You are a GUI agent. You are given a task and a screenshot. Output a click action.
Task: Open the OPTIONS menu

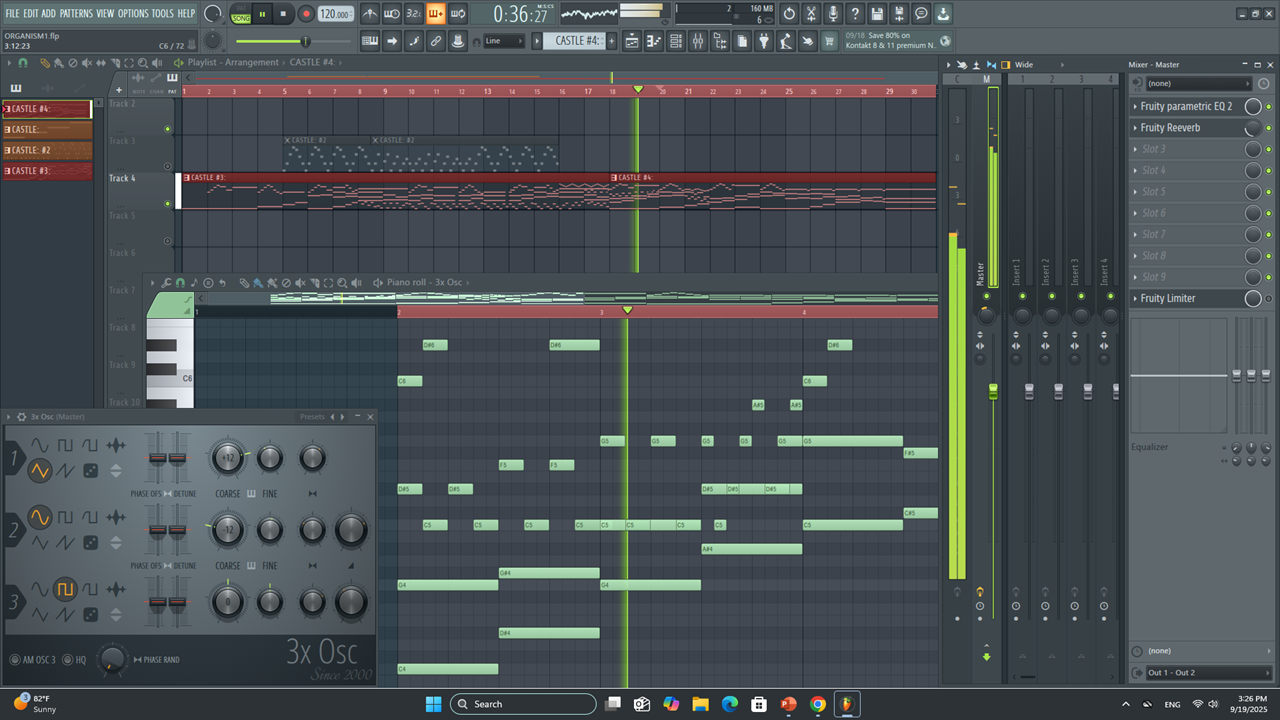[133, 14]
